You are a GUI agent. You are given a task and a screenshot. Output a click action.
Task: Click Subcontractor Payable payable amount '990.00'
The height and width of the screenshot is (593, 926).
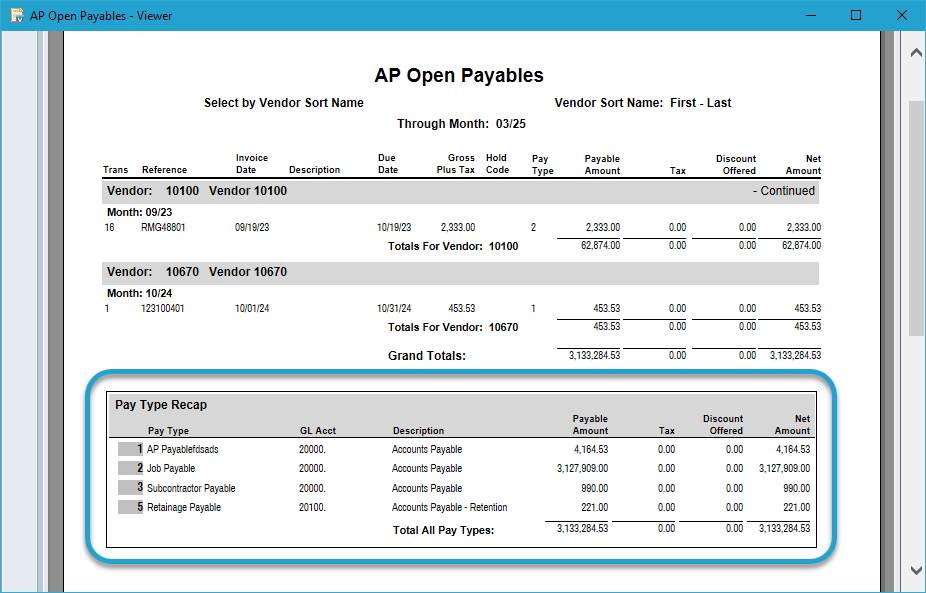(x=595, y=488)
